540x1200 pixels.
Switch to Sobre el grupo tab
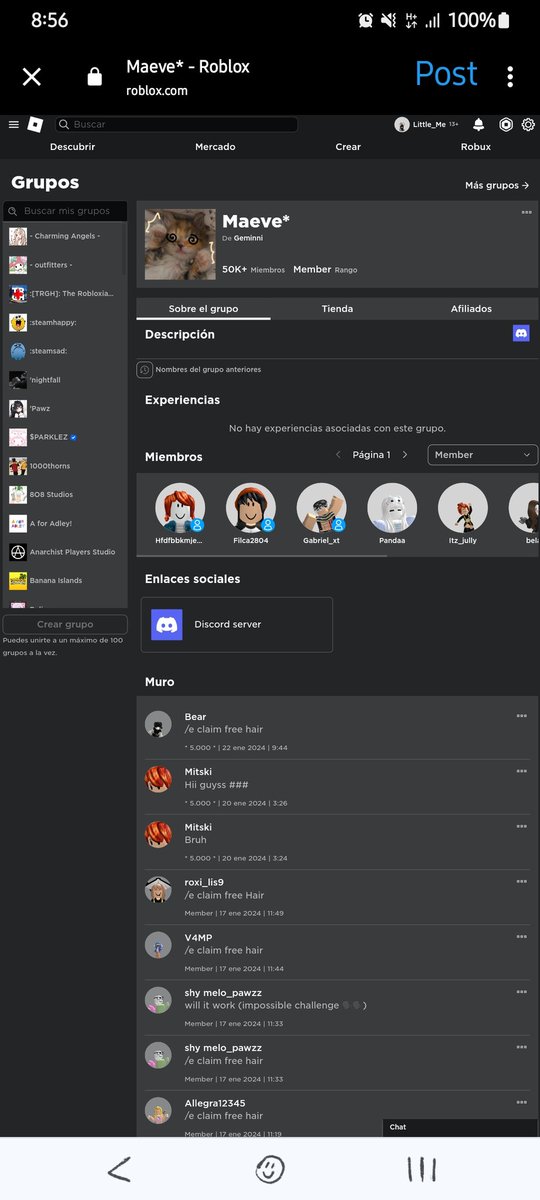(203, 309)
